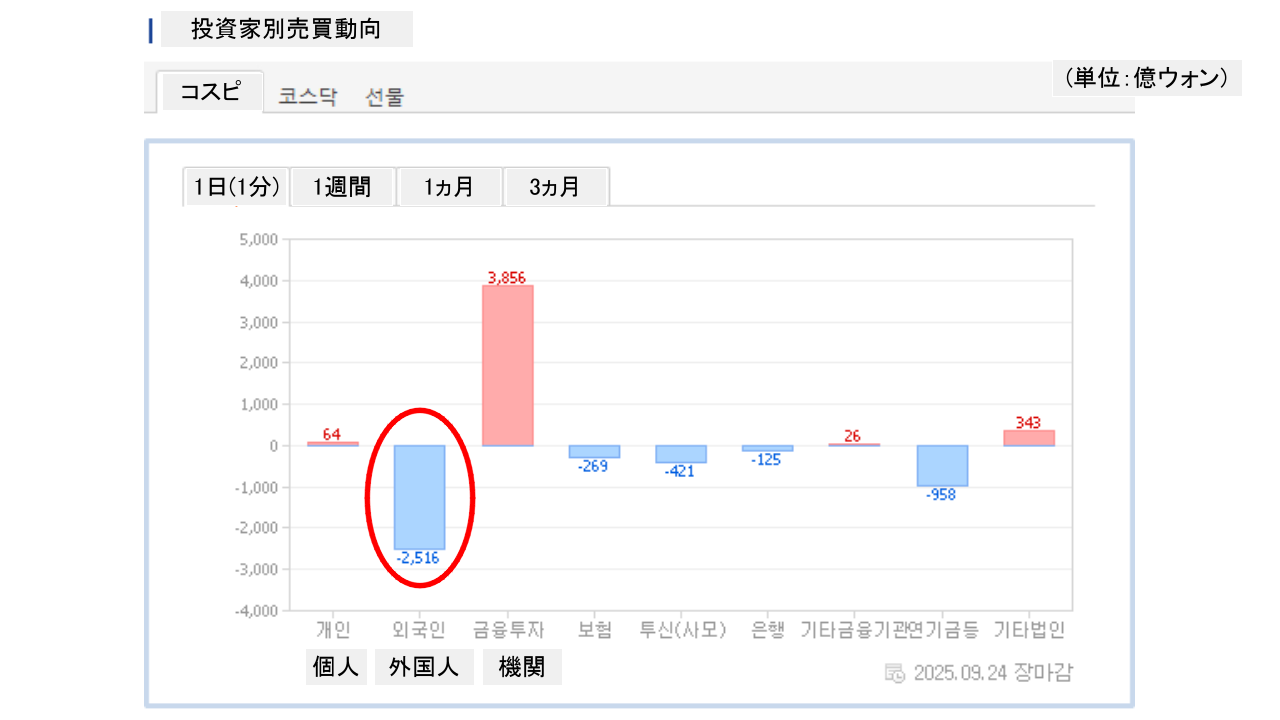Click the blue -269 보험 bar
This screenshot has width=1280, height=720.
tap(594, 451)
